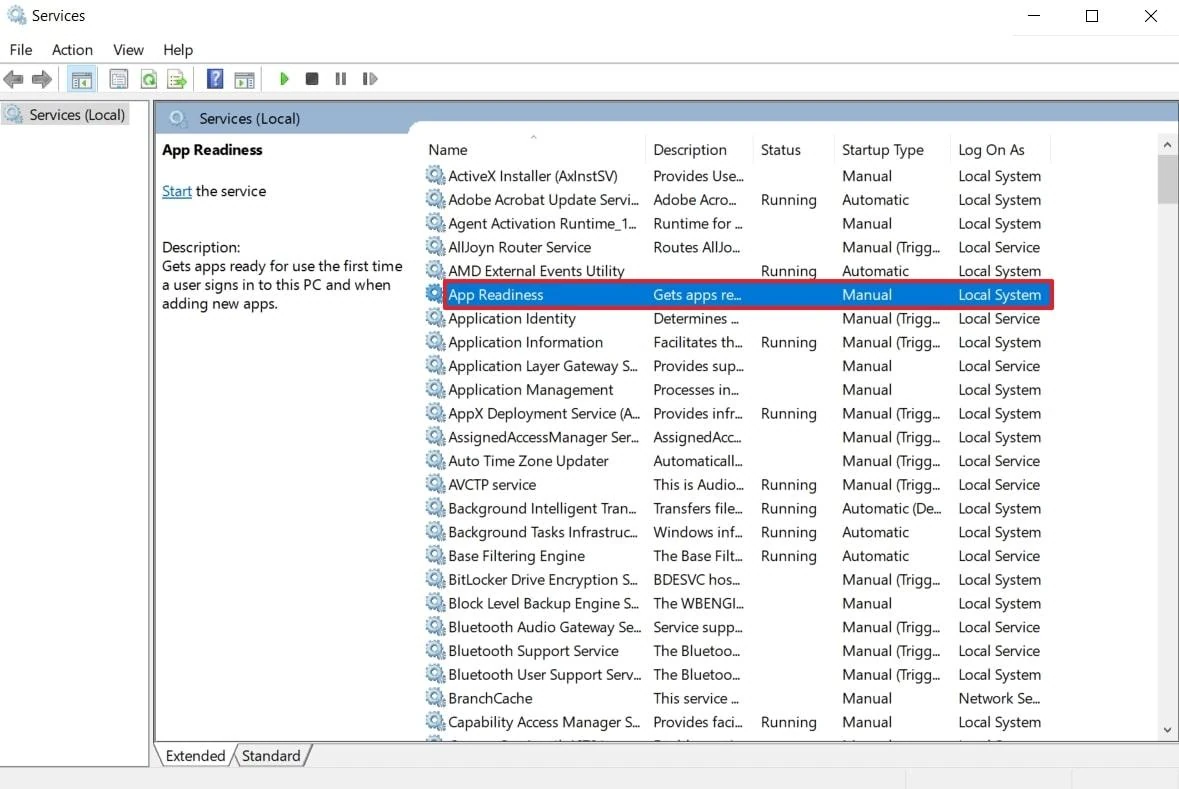Open the View menu
This screenshot has height=789, width=1179.
point(128,50)
